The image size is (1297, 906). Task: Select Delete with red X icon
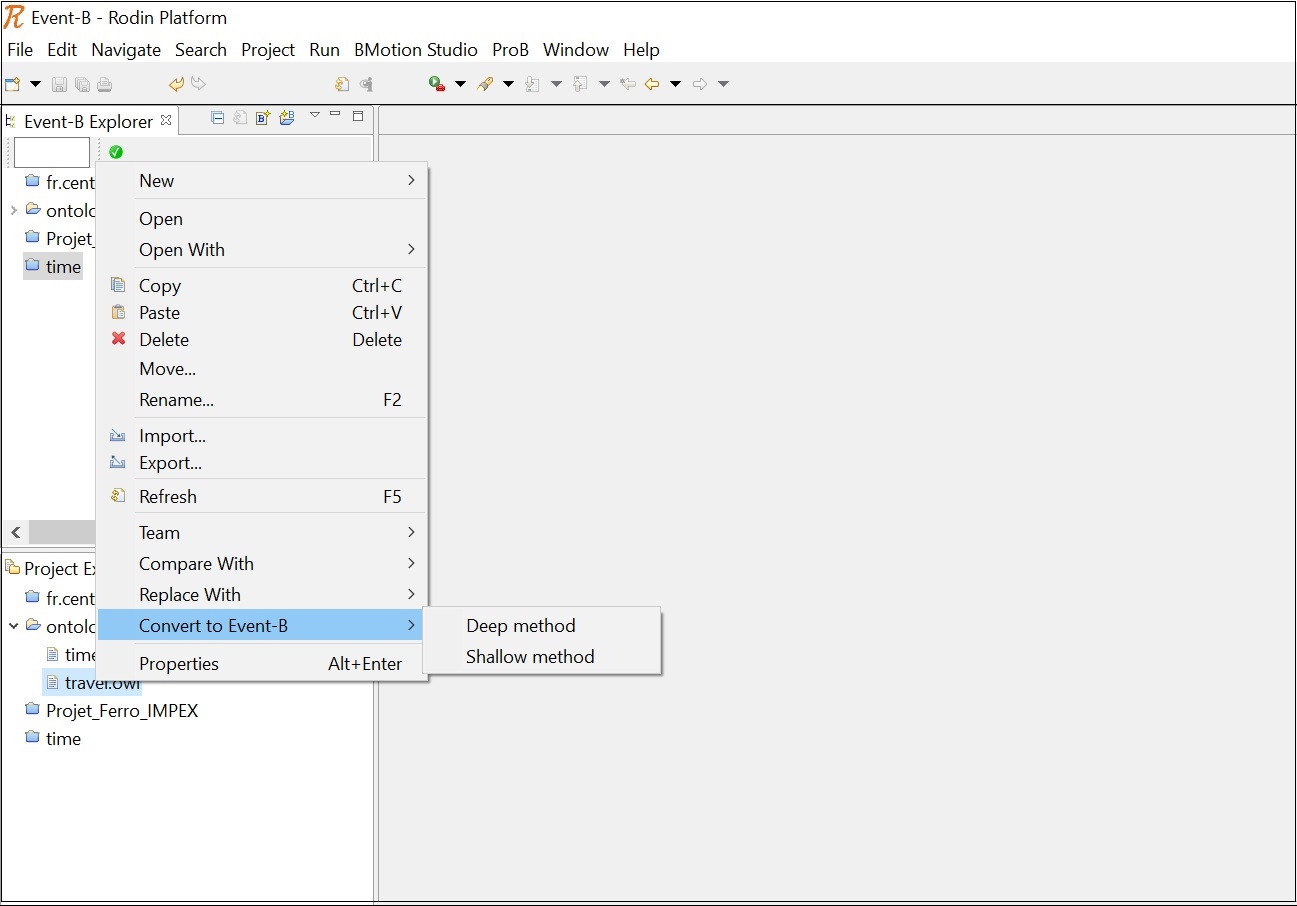[262, 340]
